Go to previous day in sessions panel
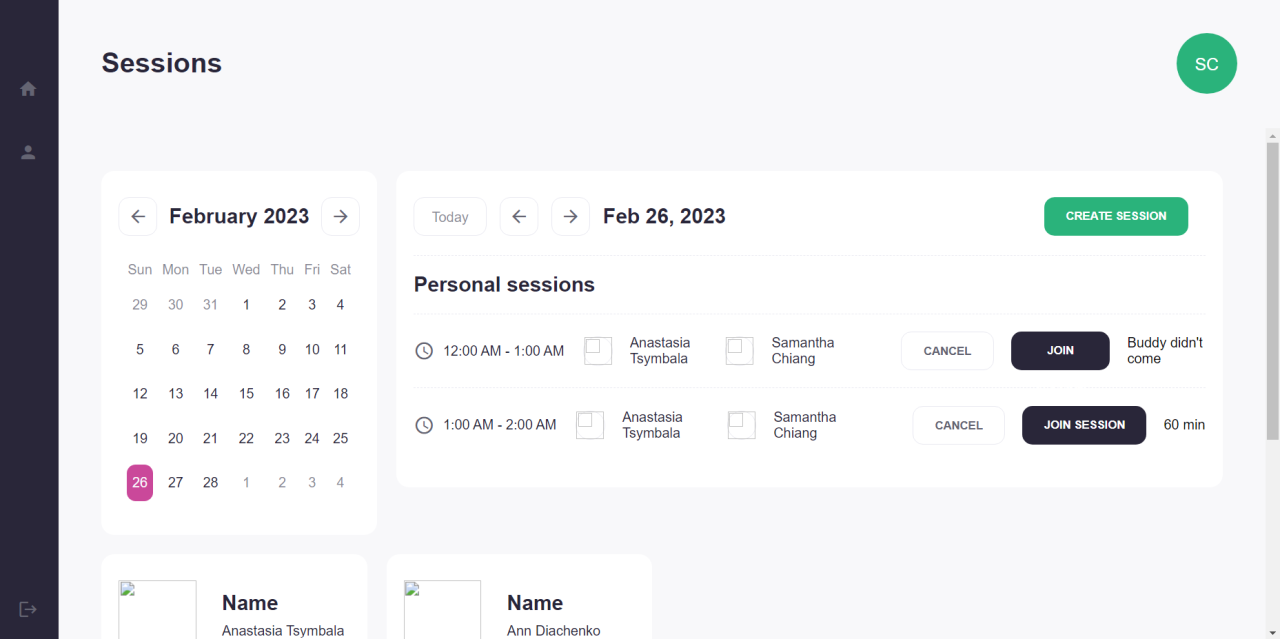The height and width of the screenshot is (639, 1280). (519, 216)
